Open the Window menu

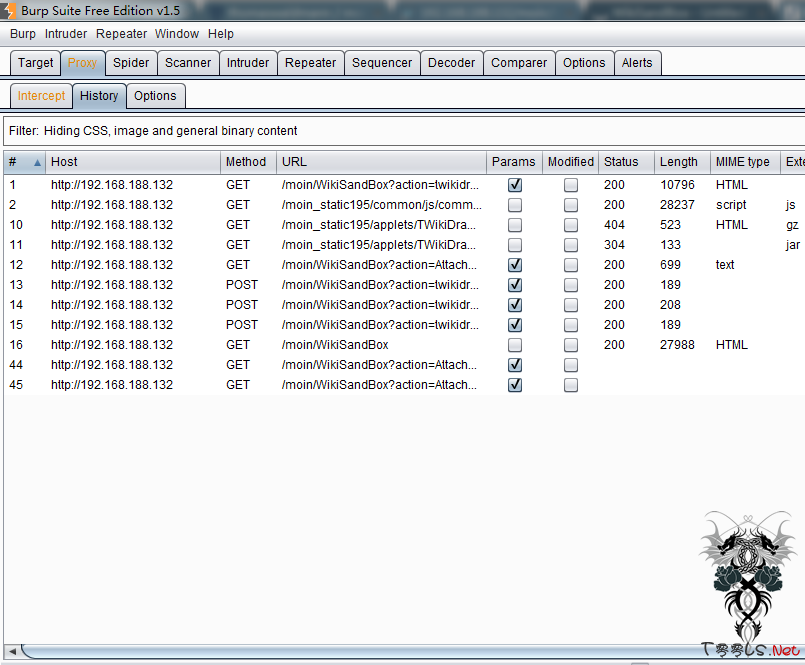(177, 34)
